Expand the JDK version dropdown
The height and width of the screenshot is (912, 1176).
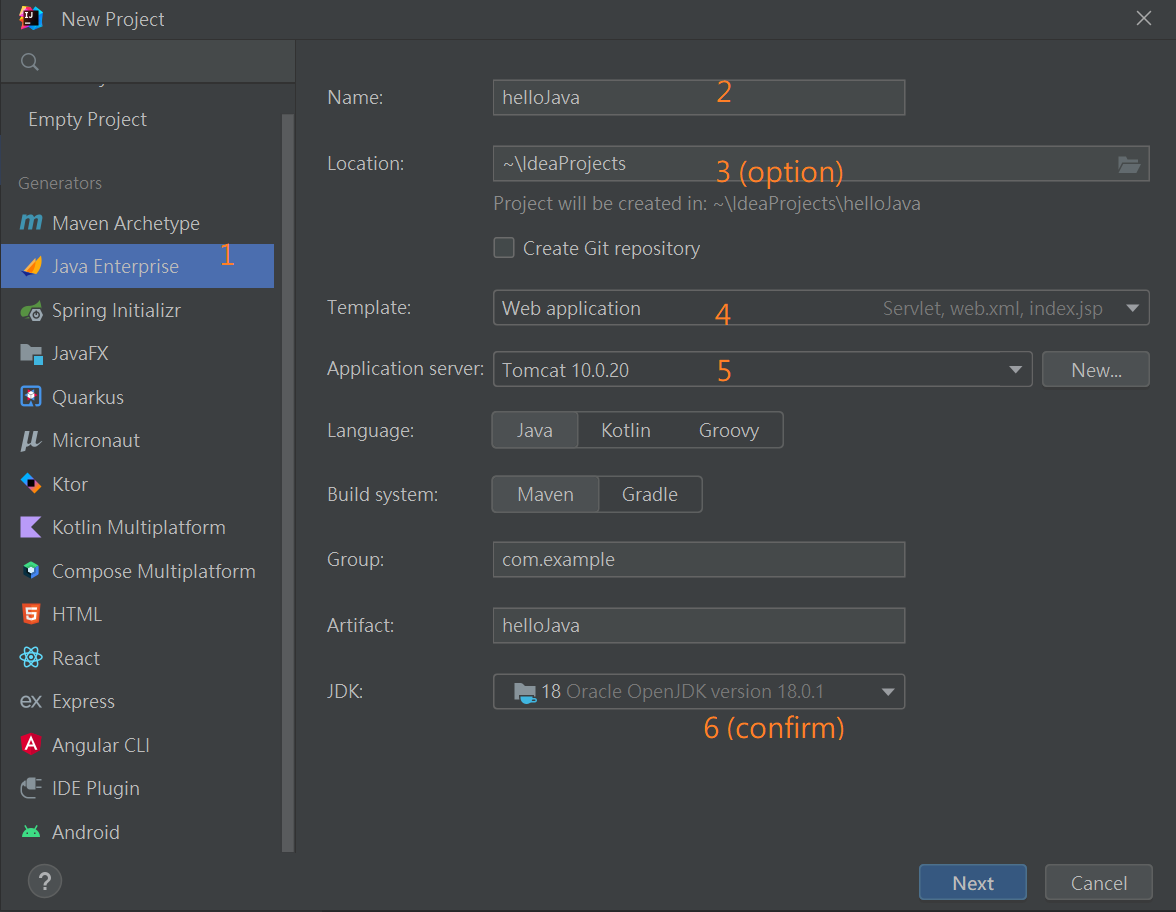[887, 691]
